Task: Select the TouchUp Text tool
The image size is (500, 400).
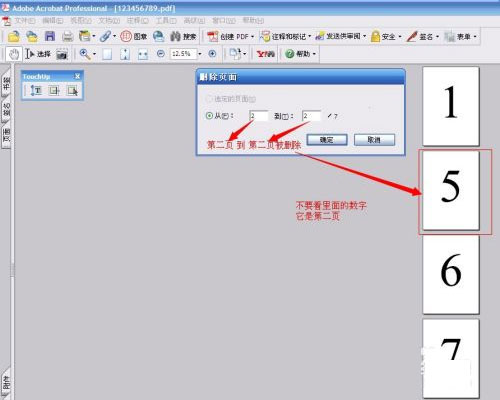Action: pos(36,90)
